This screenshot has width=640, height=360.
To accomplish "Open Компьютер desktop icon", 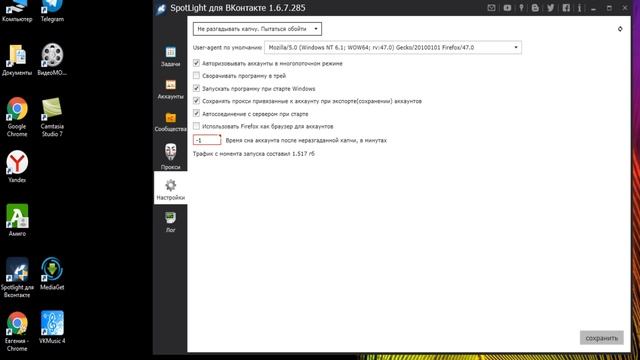I will click(17, 11).
